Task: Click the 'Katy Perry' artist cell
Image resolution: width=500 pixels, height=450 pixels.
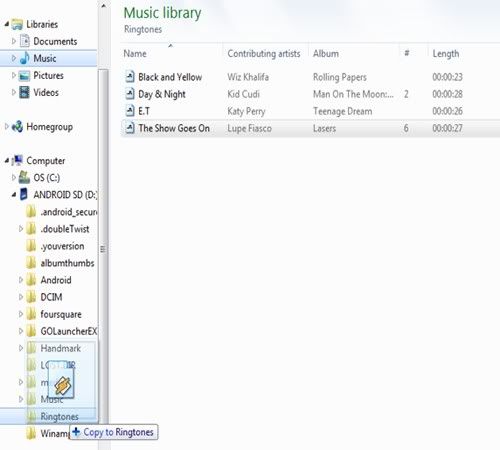Action: [x=246, y=111]
